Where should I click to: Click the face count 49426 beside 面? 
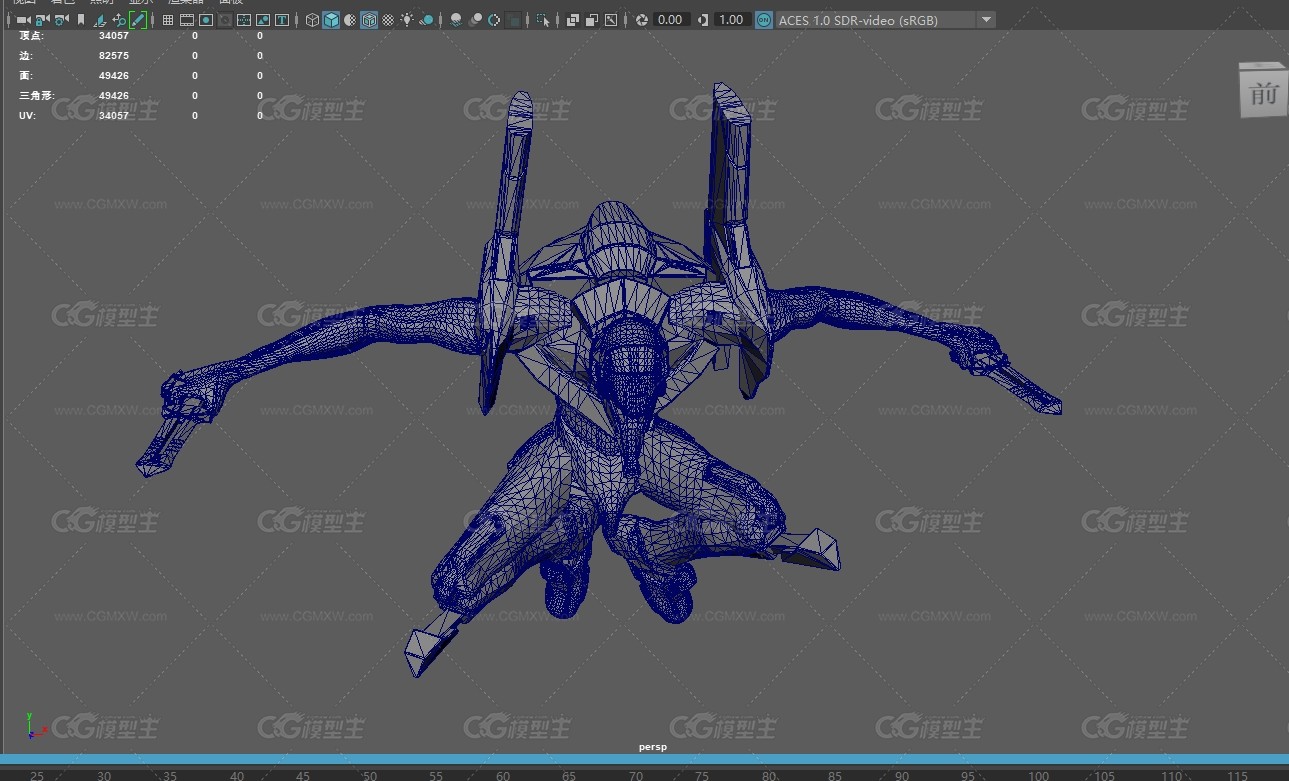113,76
